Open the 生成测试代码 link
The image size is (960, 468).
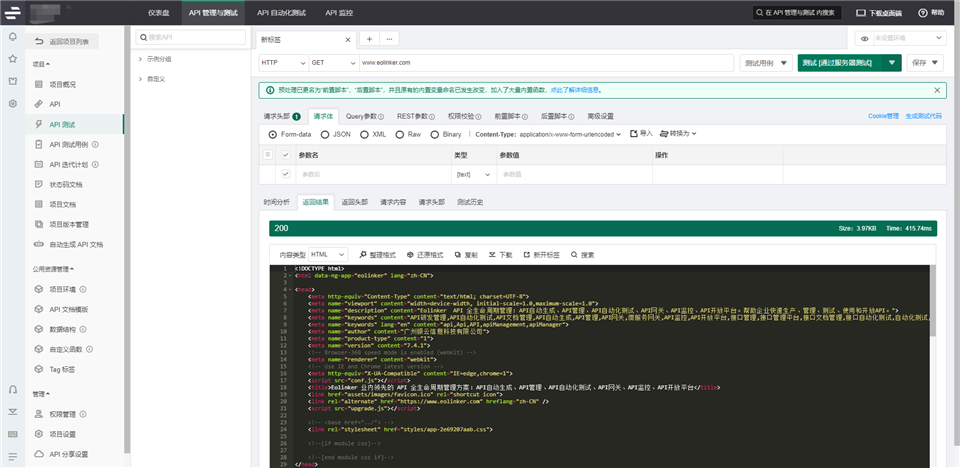(924, 116)
